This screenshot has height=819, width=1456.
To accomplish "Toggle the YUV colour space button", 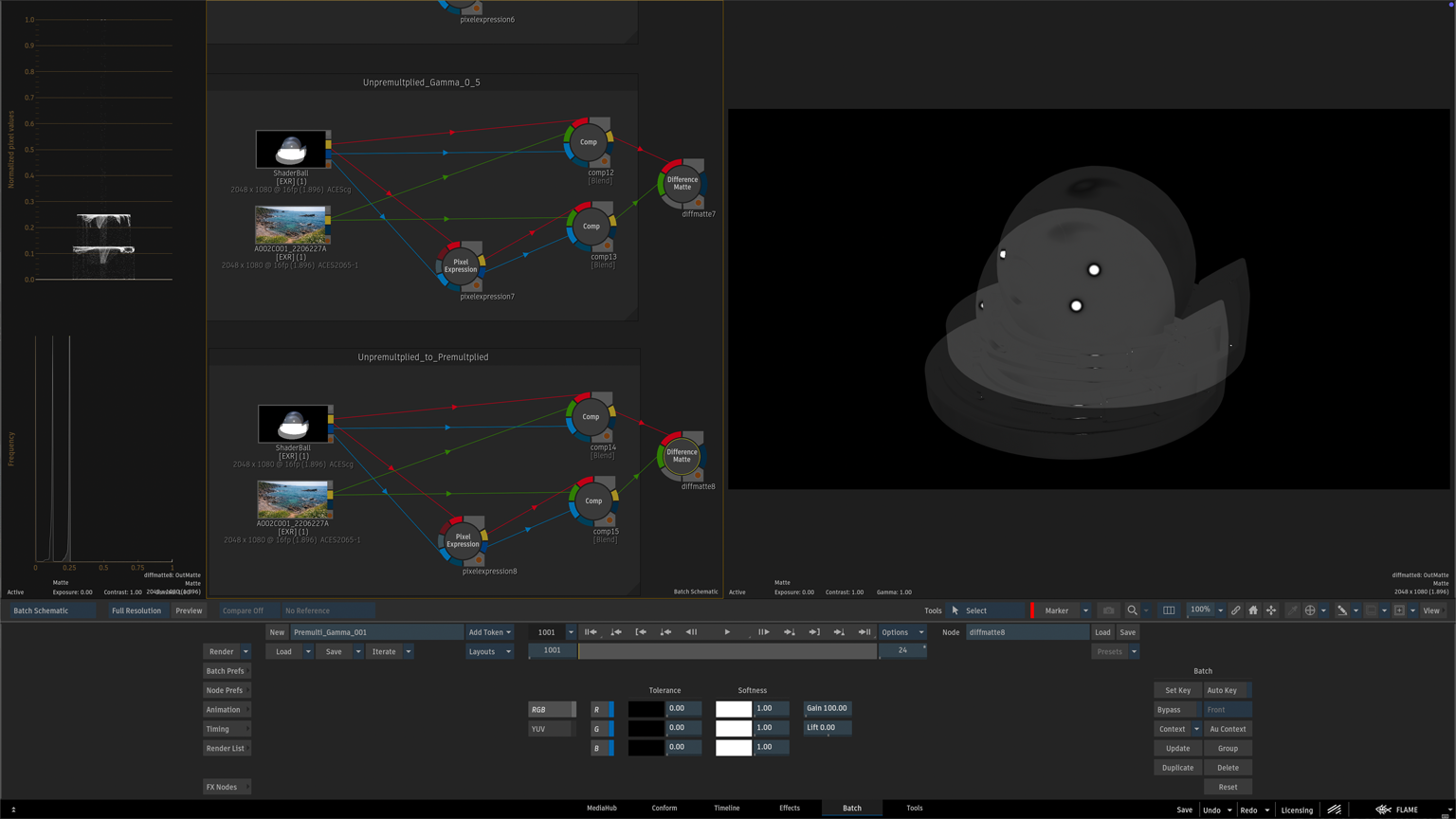I will (x=552, y=729).
